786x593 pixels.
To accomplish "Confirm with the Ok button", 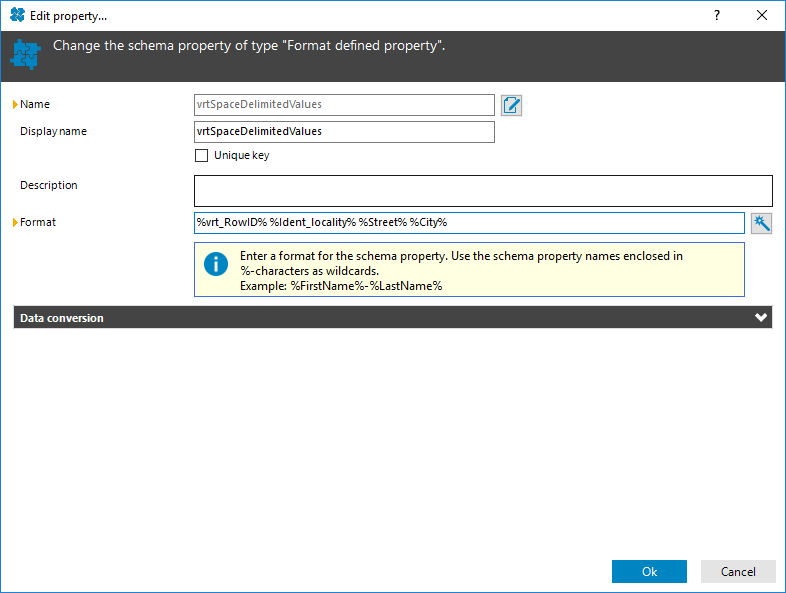I will (x=649, y=571).
